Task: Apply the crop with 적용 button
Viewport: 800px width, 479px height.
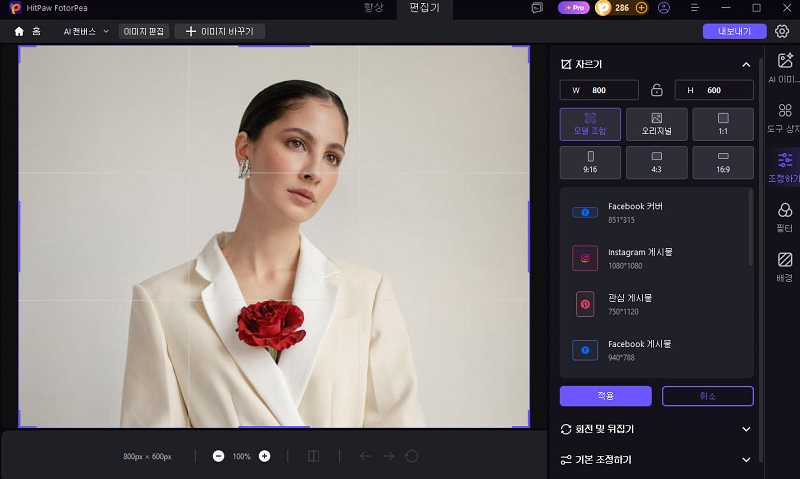Action: click(x=606, y=396)
